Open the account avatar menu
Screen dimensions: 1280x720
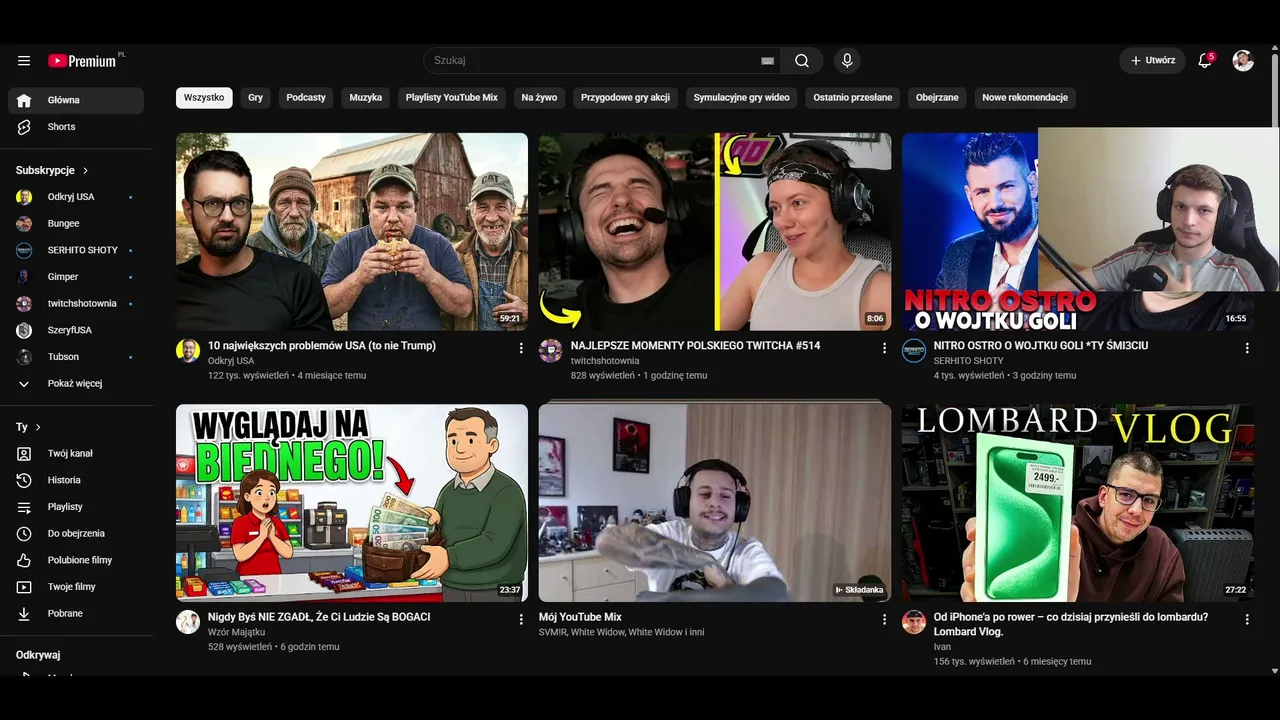[1243, 61]
